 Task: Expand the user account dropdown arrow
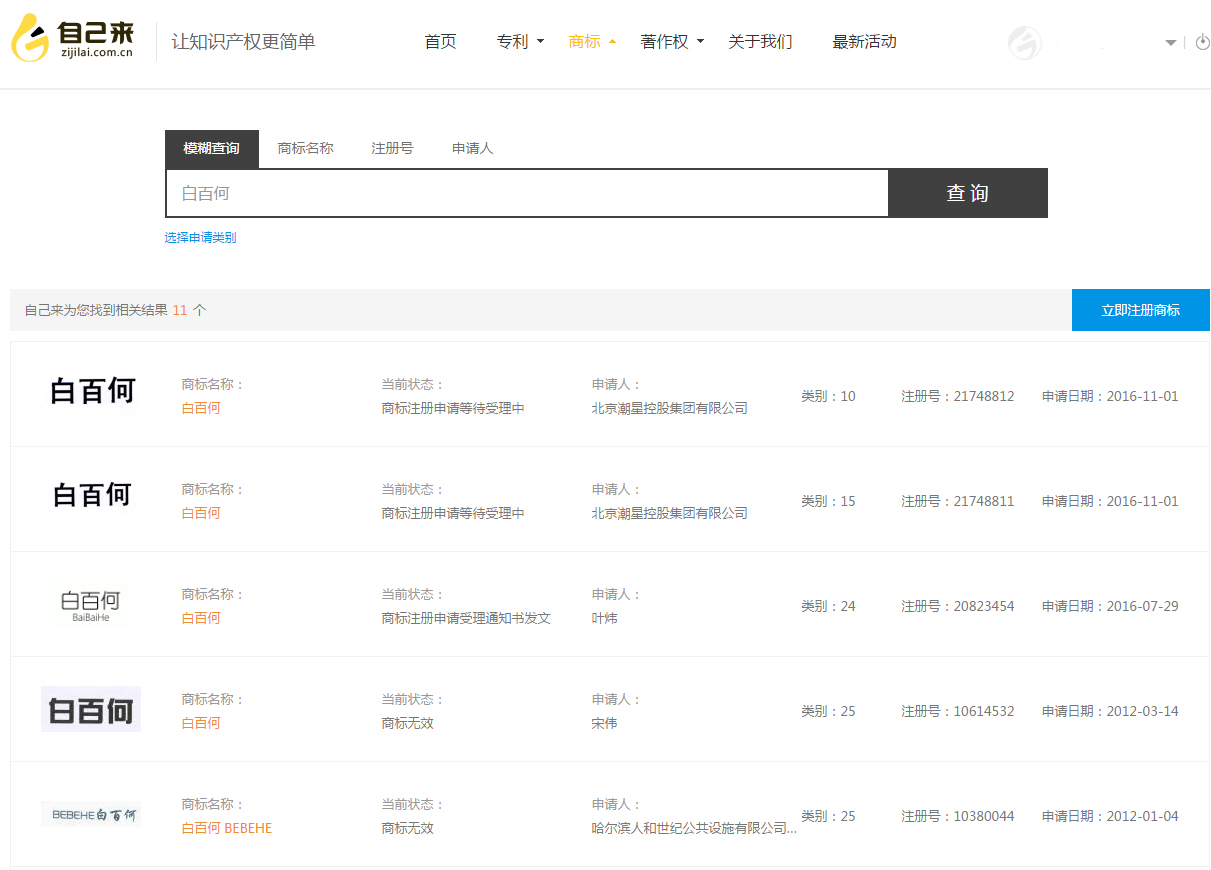point(1171,43)
